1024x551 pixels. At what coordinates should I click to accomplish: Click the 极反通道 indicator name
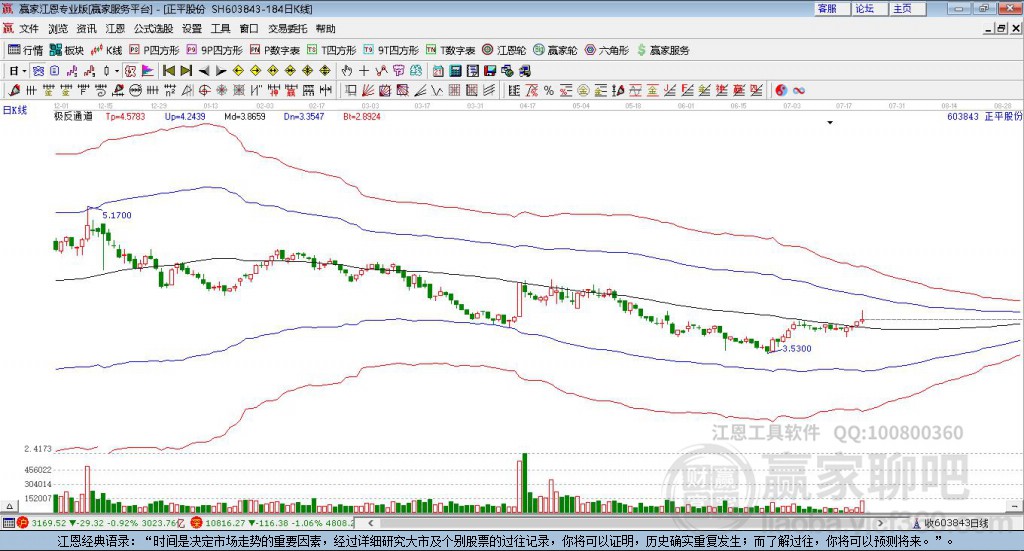[73, 116]
